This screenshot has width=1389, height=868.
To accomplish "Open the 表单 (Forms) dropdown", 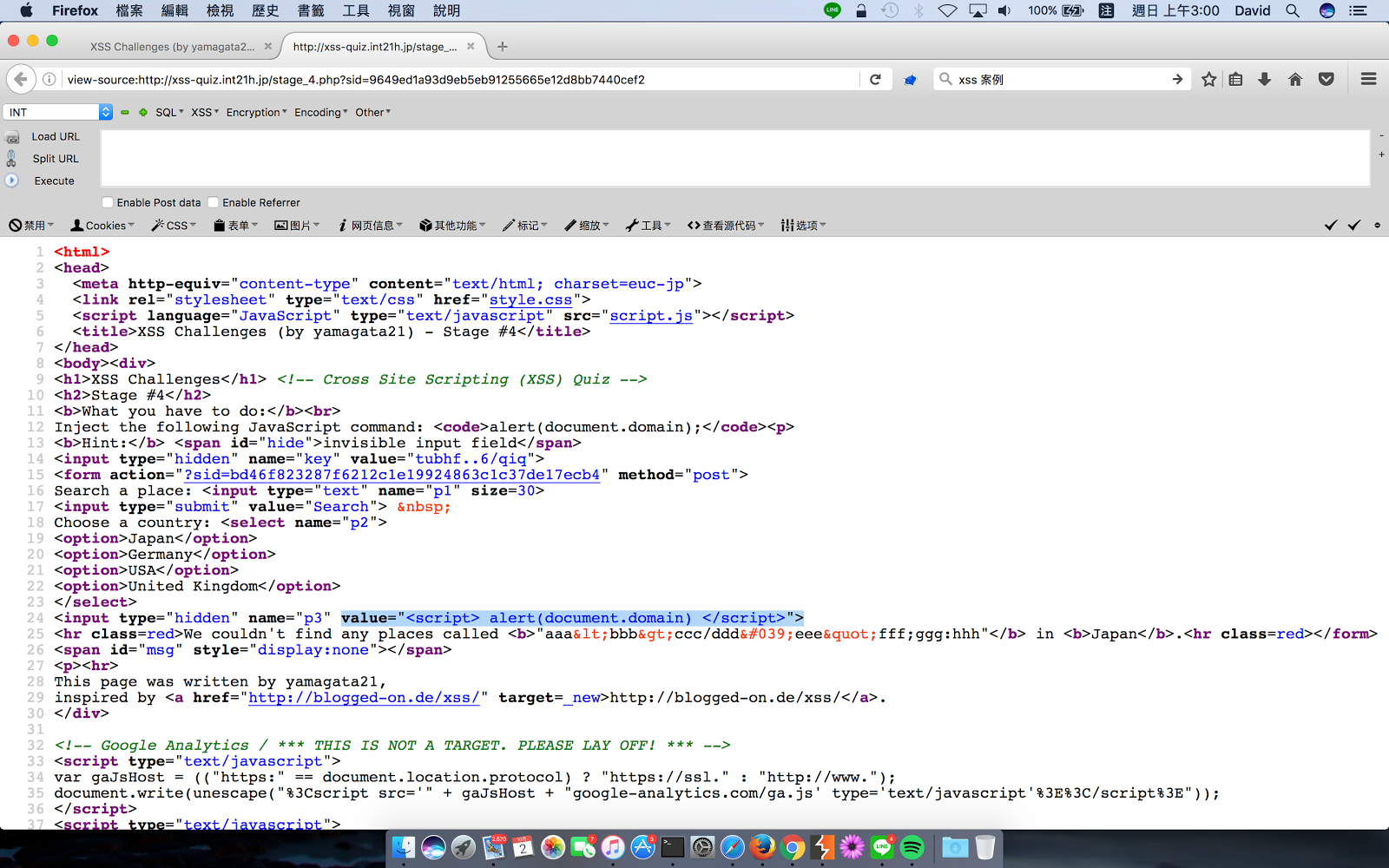I will (x=235, y=226).
